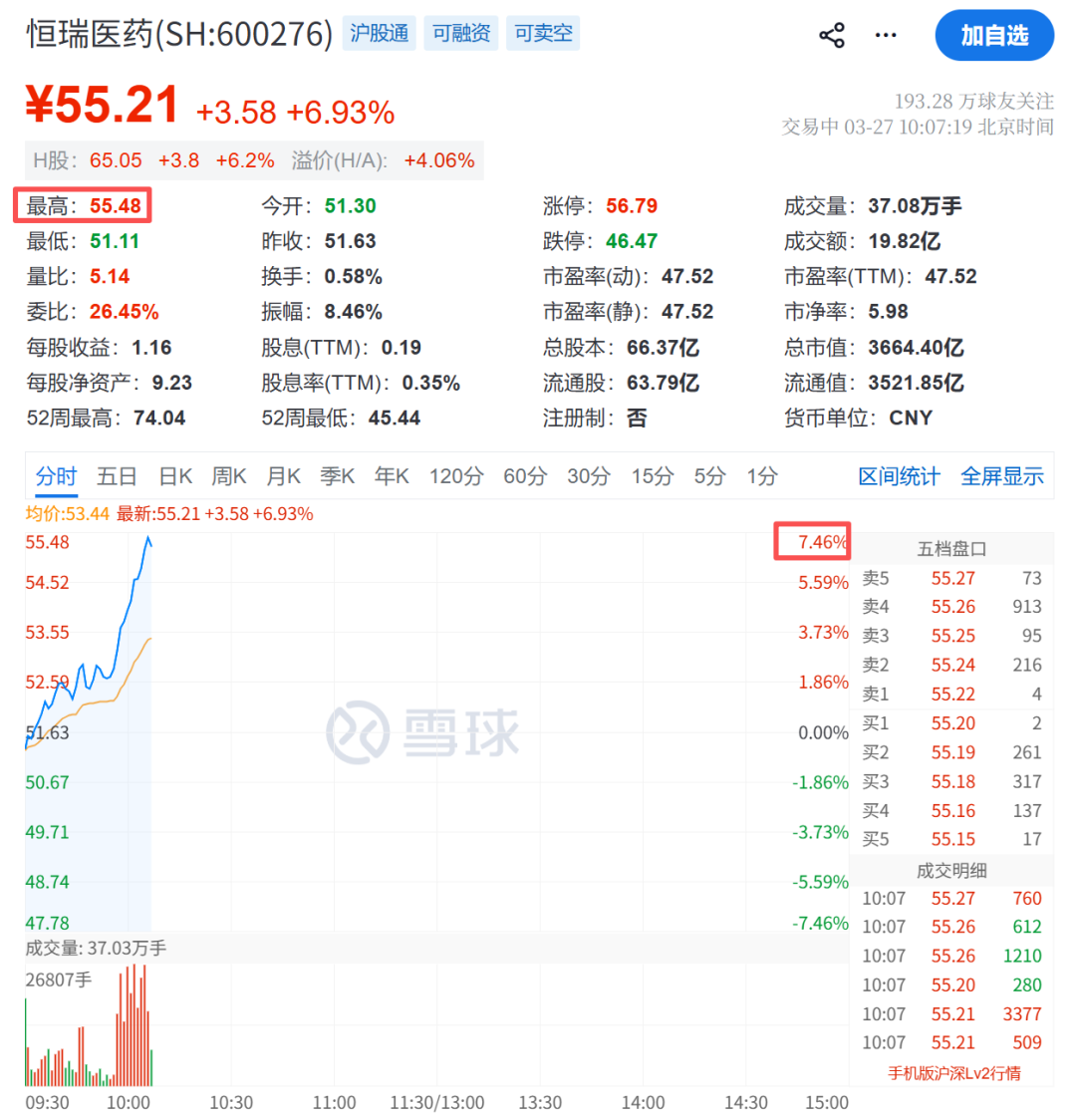Image resolution: width=1076 pixels, height=1120 pixels.
Task: Activate 全屏显示 fullscreen mode
Action: click(1001, 476)
